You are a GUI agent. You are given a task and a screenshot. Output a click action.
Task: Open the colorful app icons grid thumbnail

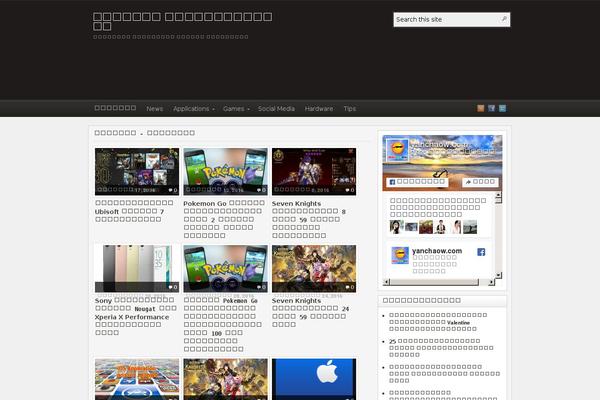137,379
